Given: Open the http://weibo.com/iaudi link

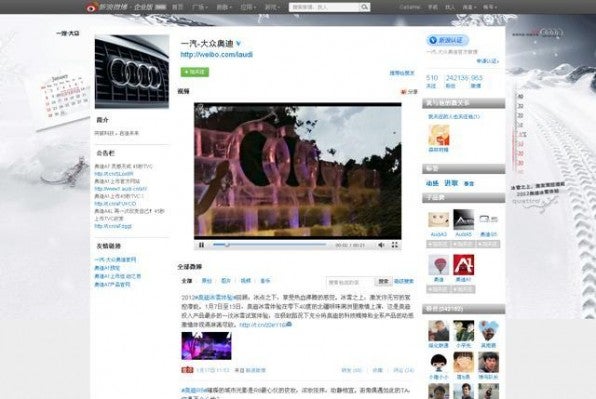Looking at the screenshot, I should tap(216, 54).
